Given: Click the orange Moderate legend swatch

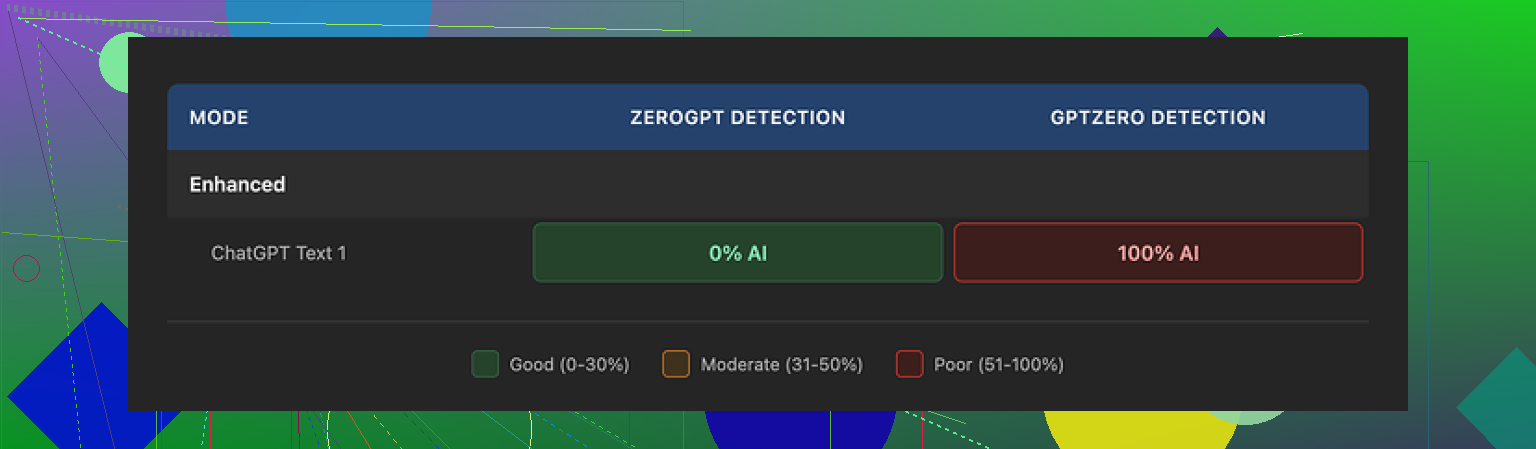Looking at the screenshot, I should click(x=676, y=364).
